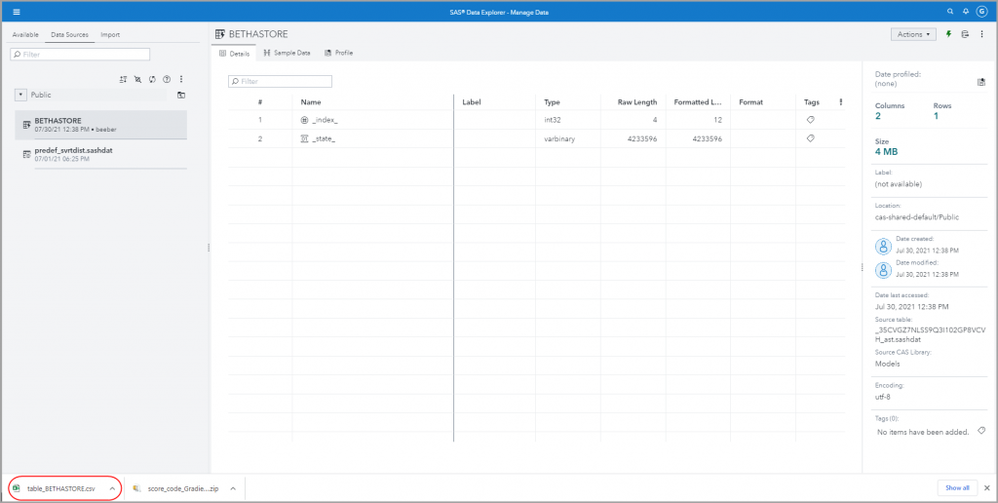This screenshot has height=503, width=998.
Task: Open the hamburger applications menu
Action: pos(17,11)
